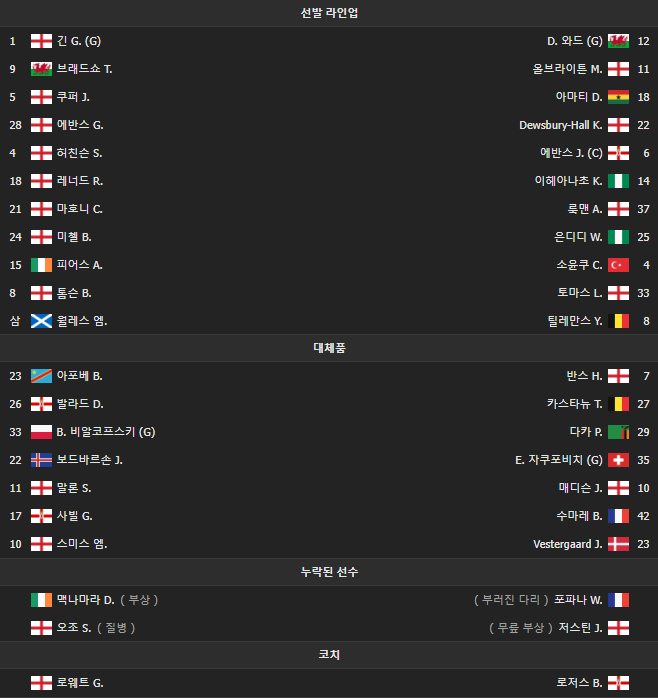Image resolution: width=658 pixels, height=698 pixels.
Task: Click the Belgium flag beside 틸레만스 Y.
Action: [x=618, y=321]
